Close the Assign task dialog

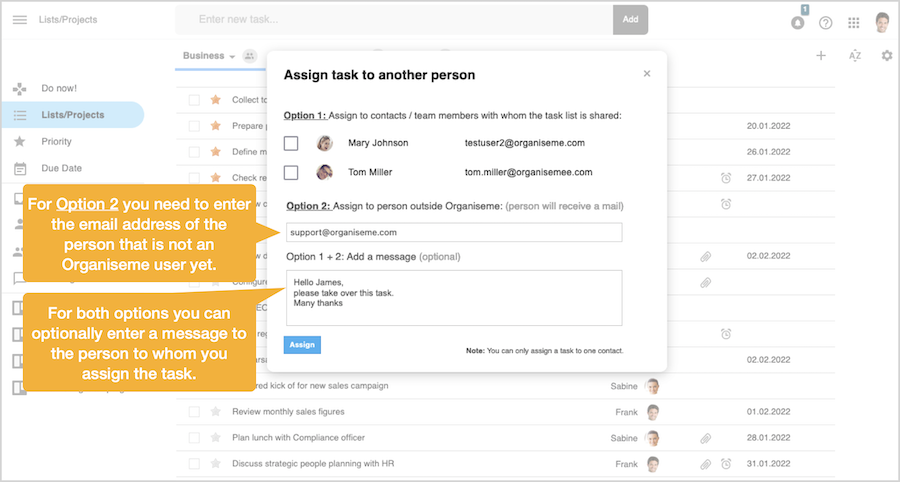[647, 73]
